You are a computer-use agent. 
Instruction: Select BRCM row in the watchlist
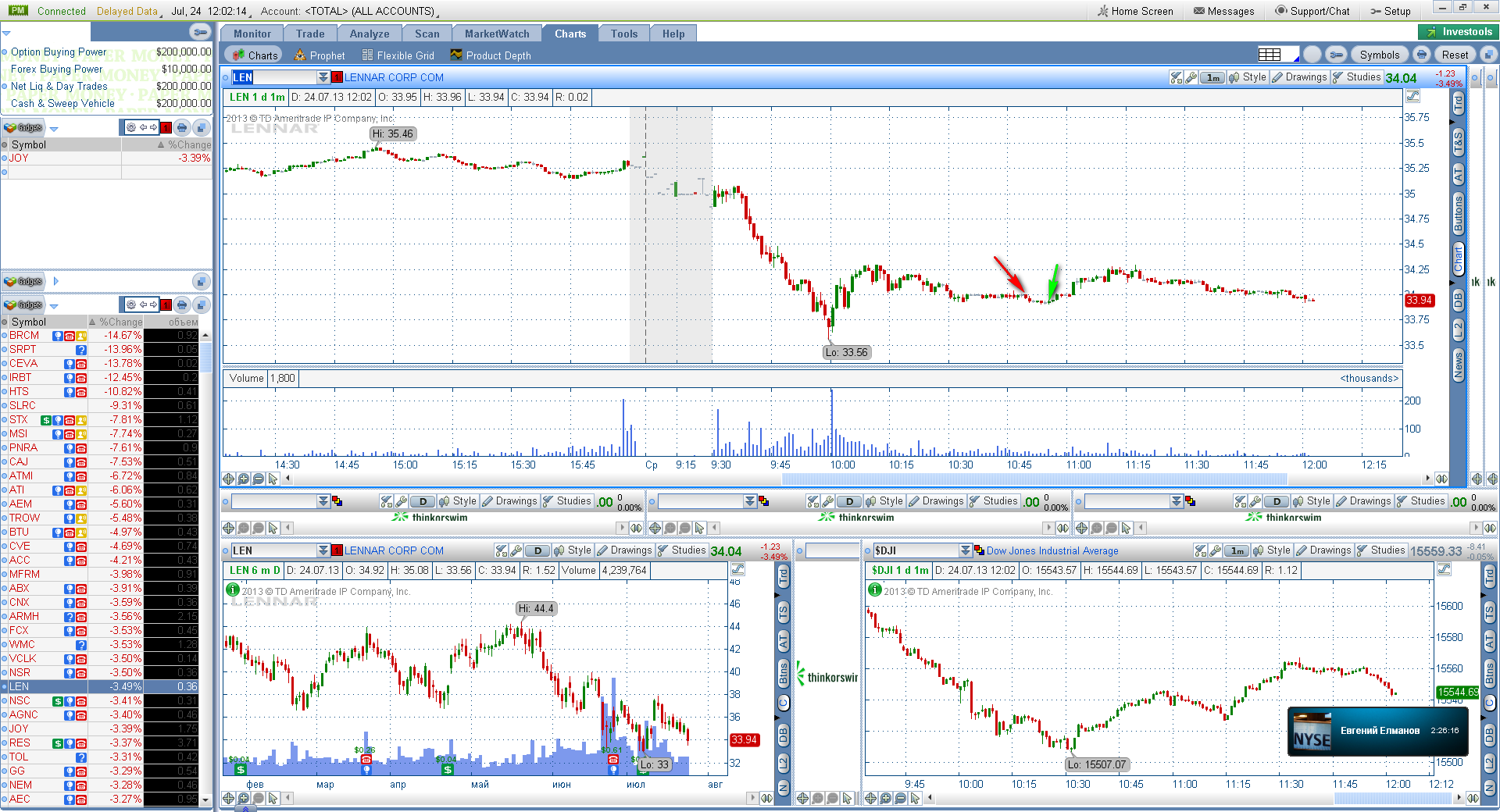coord(99,336)
